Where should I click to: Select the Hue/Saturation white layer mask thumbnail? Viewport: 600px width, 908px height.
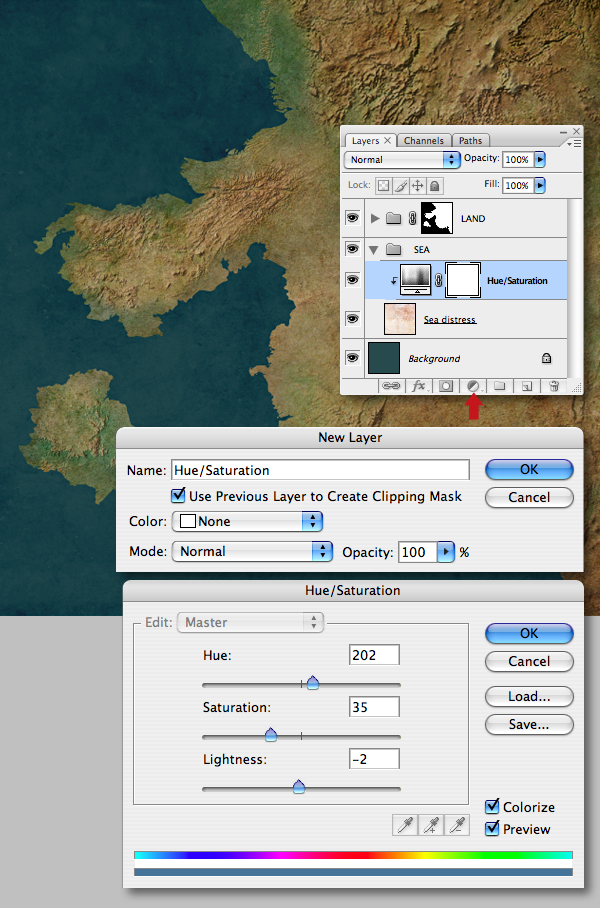coord(463,280)
